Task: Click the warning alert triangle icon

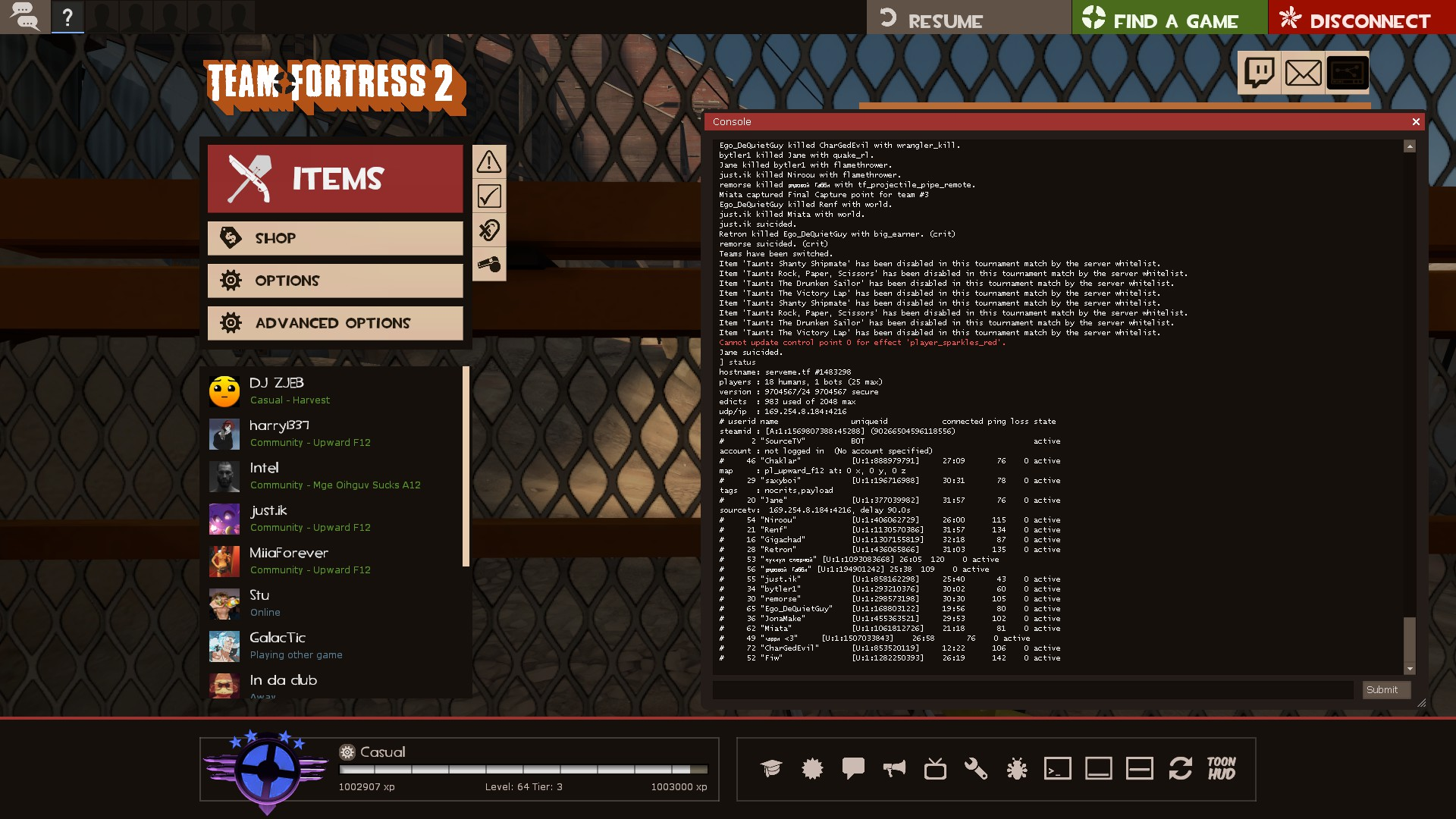Action: (x=489, y=162)
